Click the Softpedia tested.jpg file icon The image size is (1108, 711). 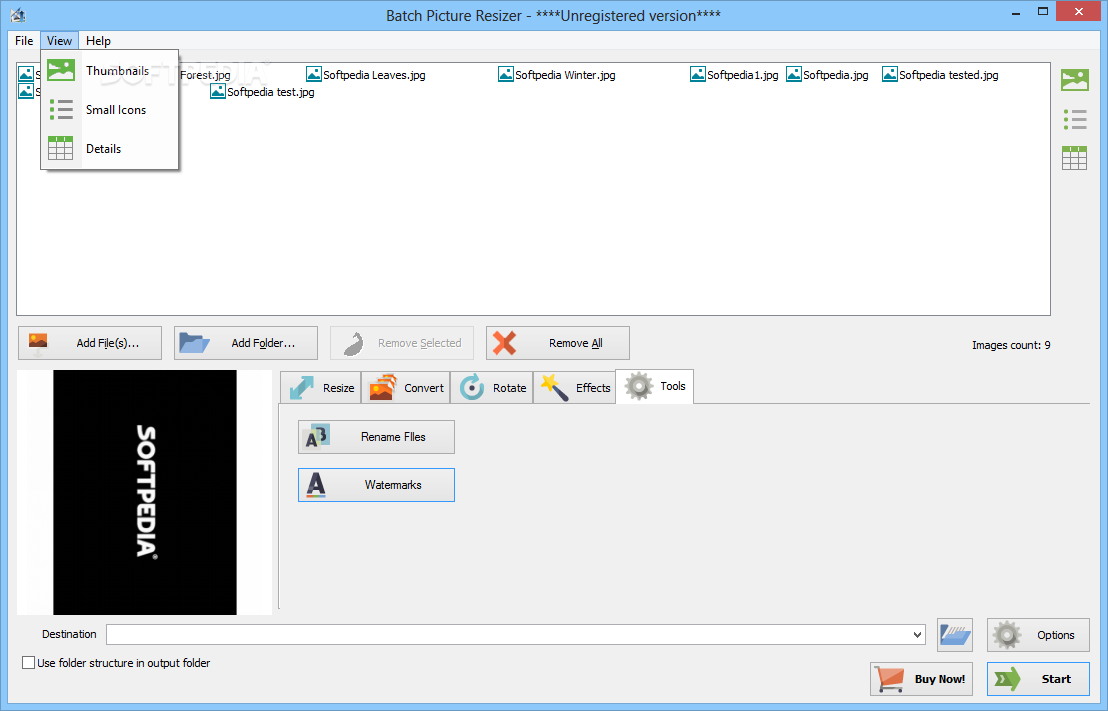point(890,74)
